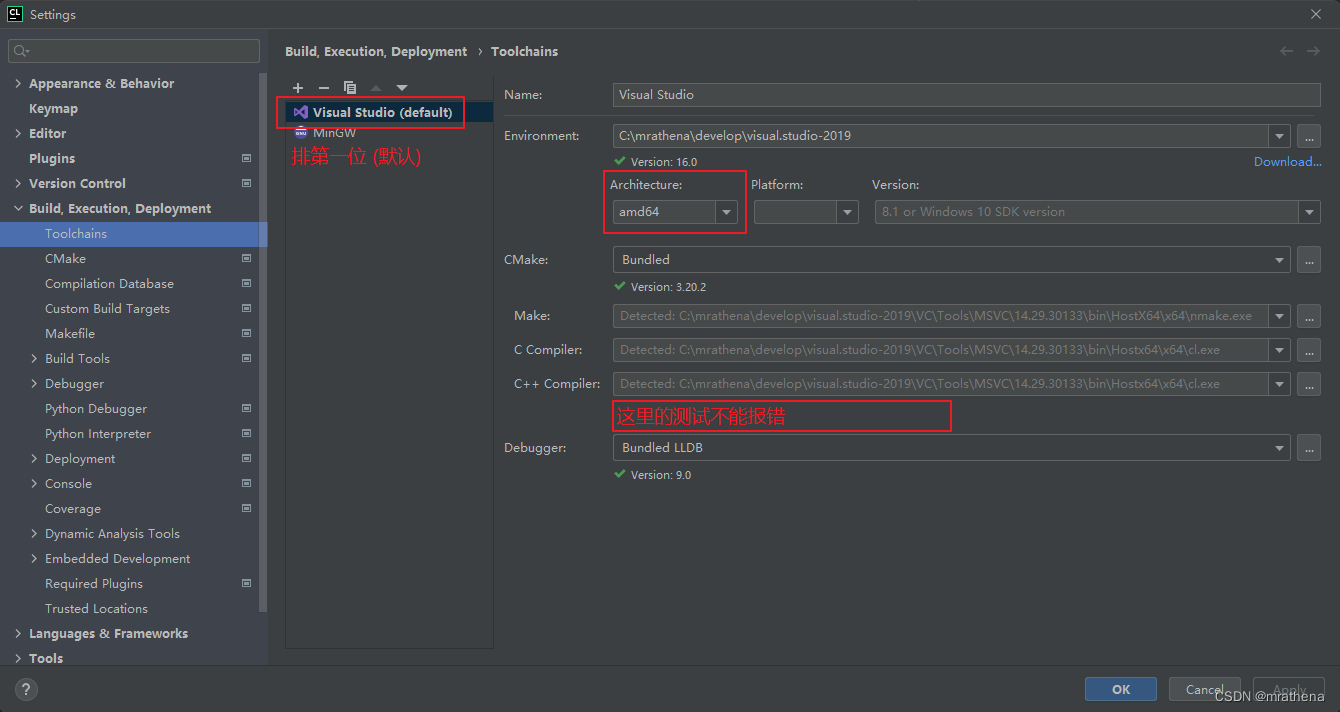
Task: Browse for the CMake executable
Action: tap(1309, 260)
